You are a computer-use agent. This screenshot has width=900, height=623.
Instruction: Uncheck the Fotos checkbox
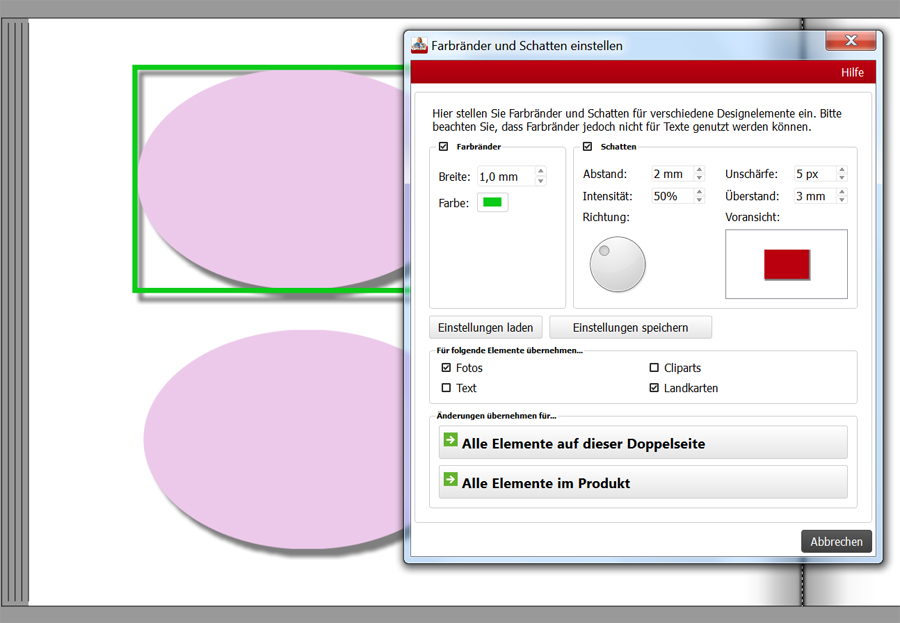click(446, 367)
